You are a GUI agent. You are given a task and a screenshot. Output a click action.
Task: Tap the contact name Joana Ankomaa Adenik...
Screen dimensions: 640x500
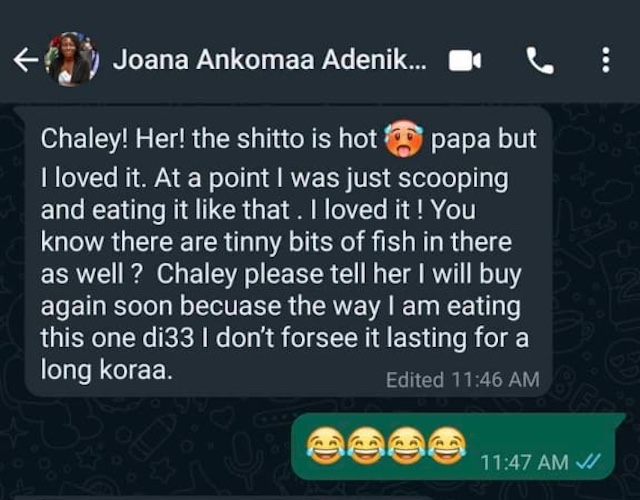(x=270, y=60)
